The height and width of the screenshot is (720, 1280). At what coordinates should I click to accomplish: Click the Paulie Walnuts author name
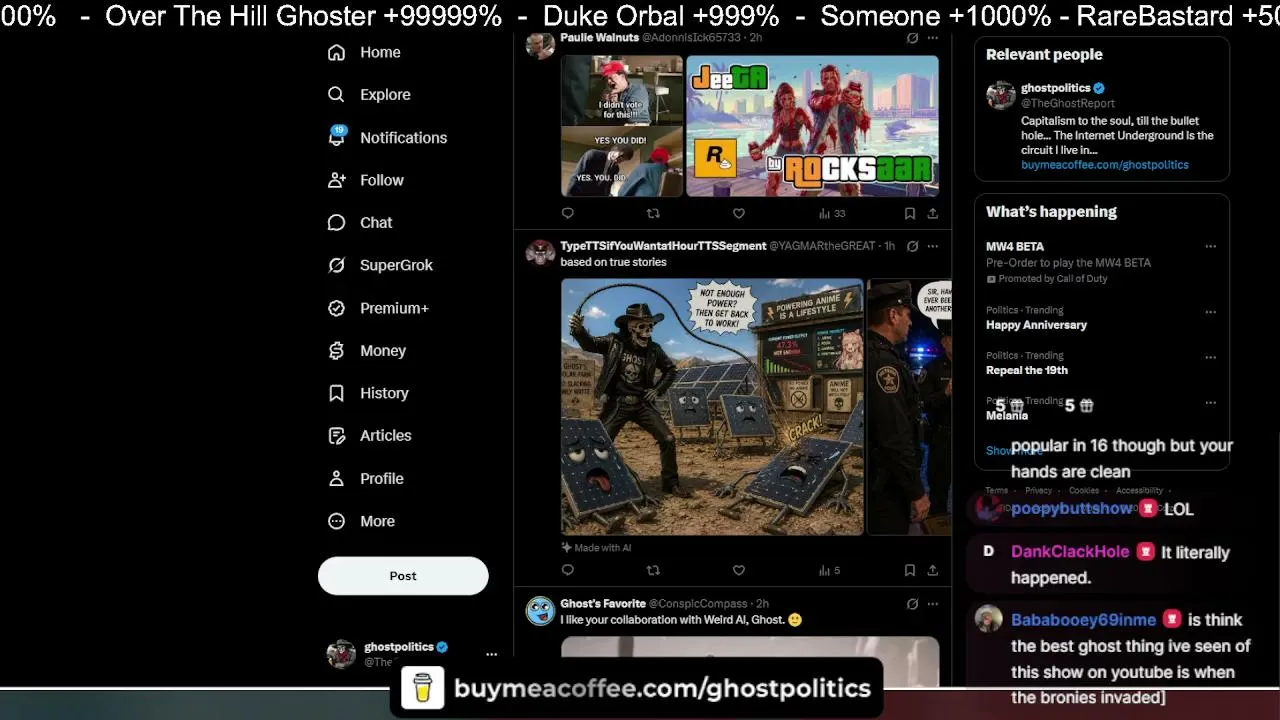click(599, 38)
